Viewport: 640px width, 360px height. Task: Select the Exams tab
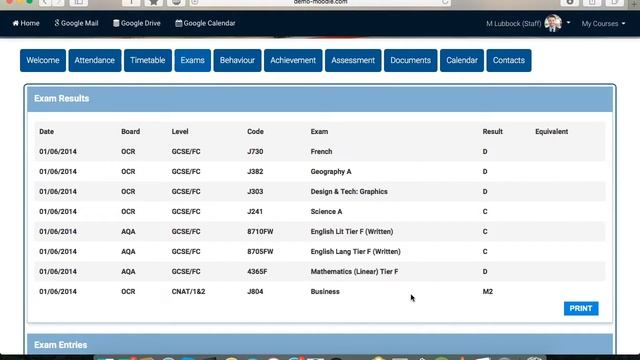coord(193,60)
